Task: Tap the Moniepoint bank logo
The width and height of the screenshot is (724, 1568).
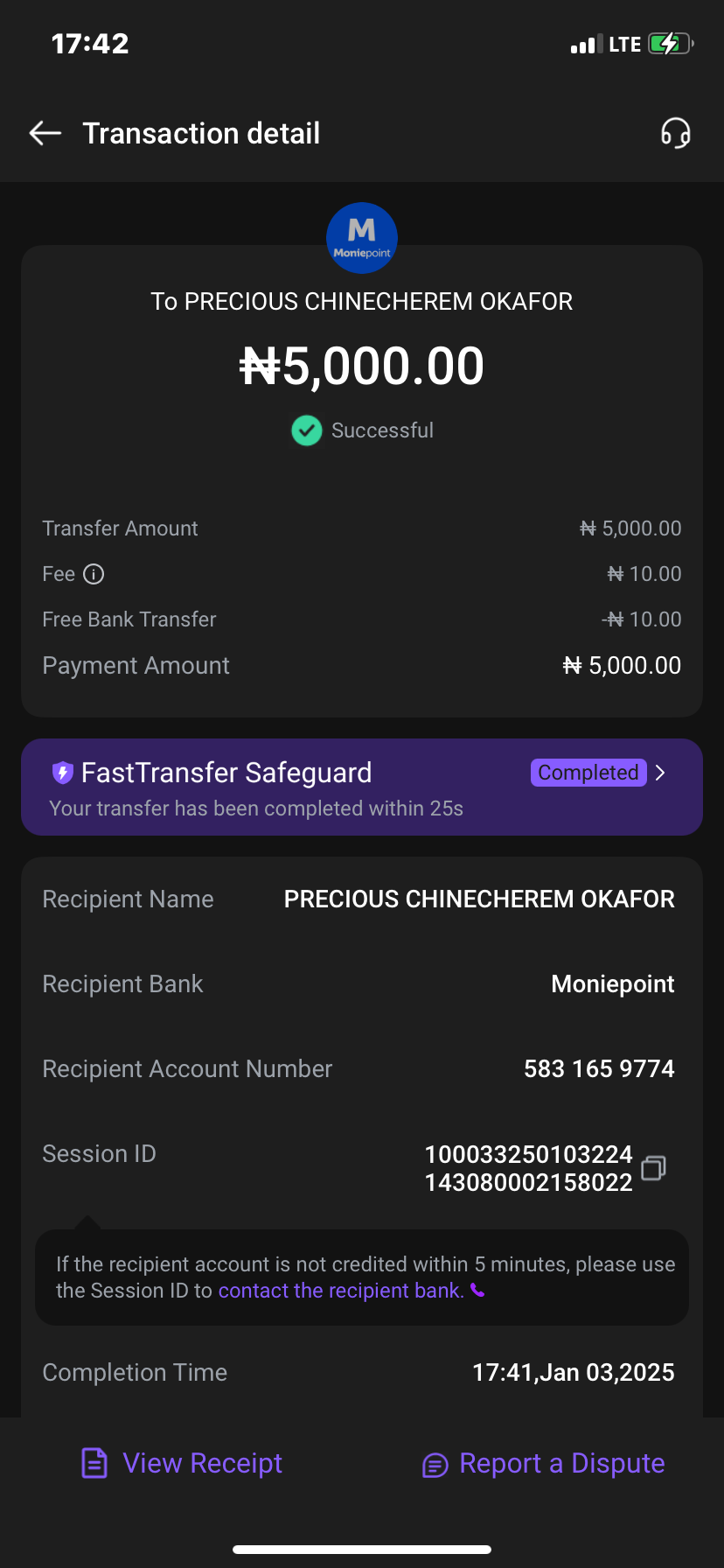Action: point(362,238)
